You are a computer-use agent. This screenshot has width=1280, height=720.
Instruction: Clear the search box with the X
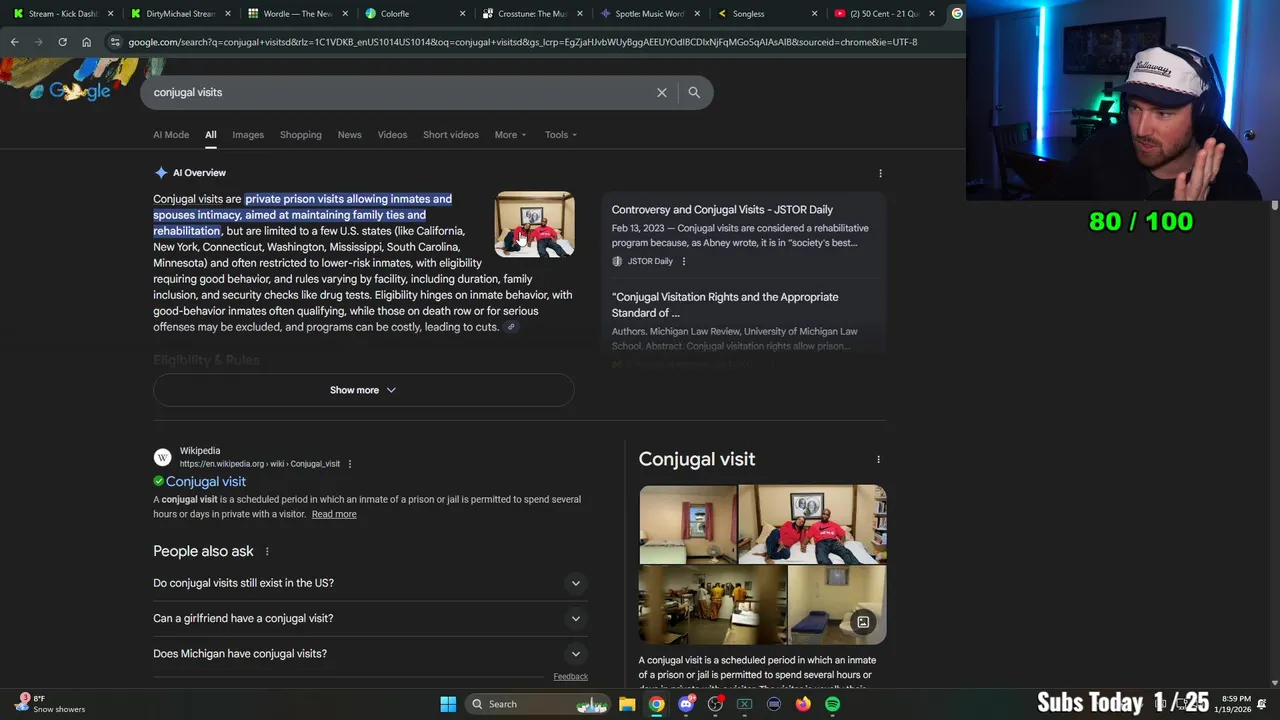661,92
